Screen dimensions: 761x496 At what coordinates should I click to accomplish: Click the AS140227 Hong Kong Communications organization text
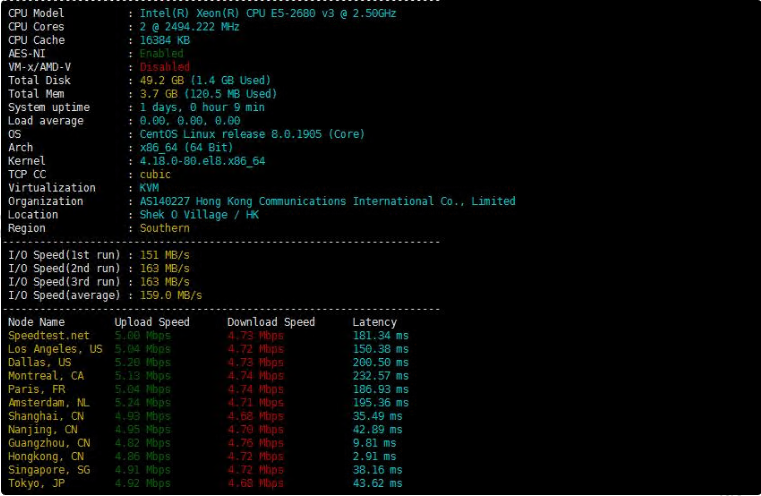327,201
